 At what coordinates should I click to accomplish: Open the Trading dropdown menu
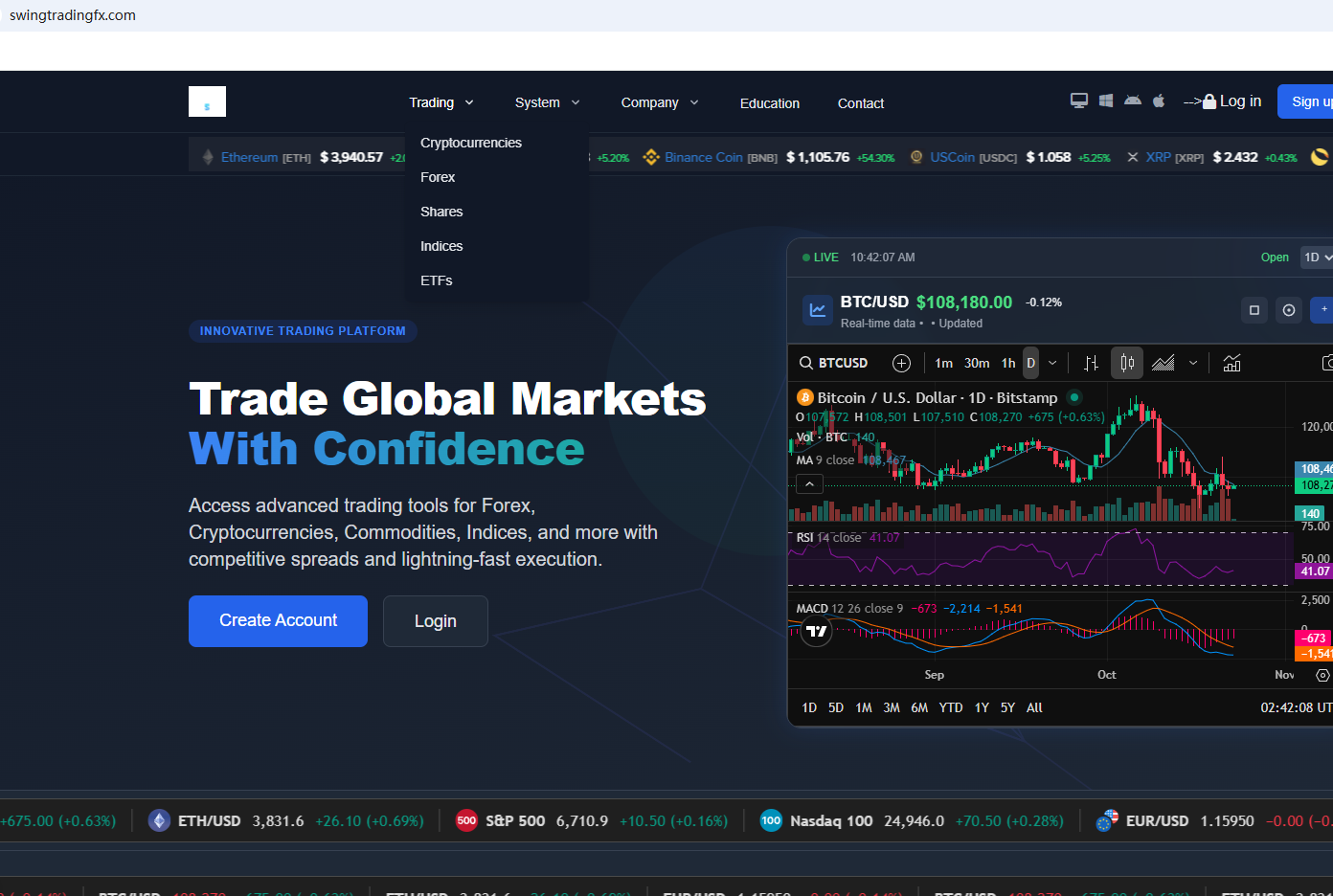tap(441, 102)
